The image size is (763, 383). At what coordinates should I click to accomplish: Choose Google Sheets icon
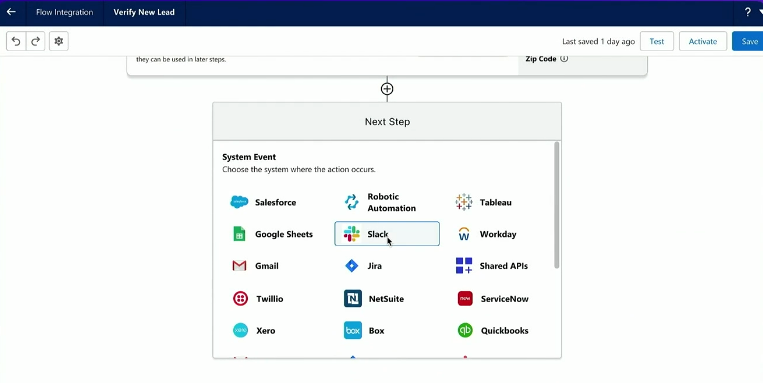(x=239, y=234)
